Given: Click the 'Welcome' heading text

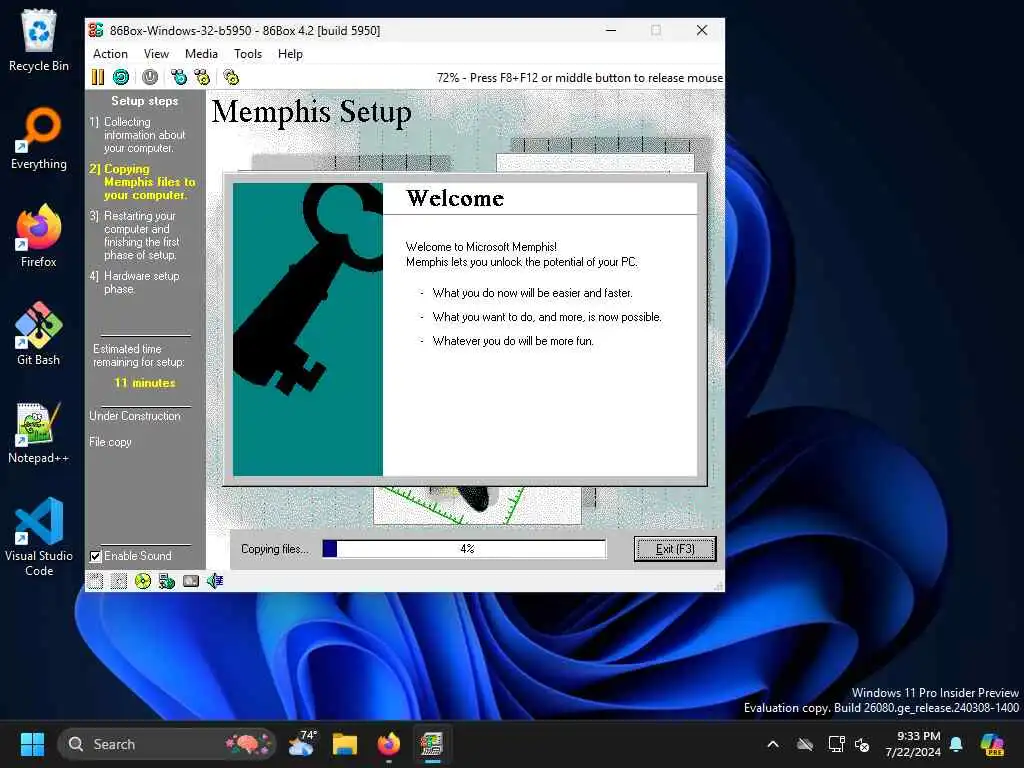Looking at the screenshot, I should 455,198.
